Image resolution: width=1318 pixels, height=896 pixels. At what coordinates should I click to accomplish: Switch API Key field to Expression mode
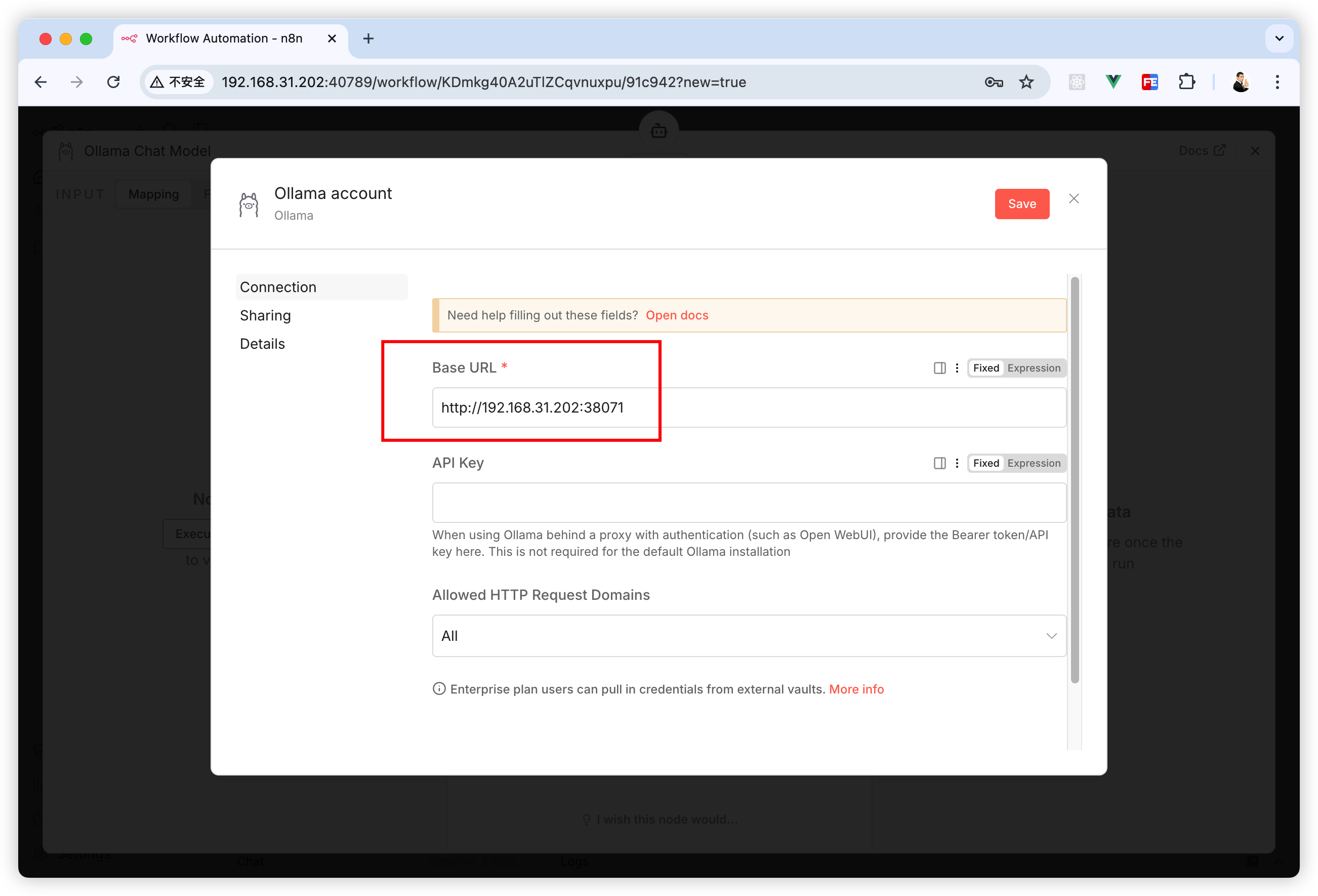tap(1034, 463)
